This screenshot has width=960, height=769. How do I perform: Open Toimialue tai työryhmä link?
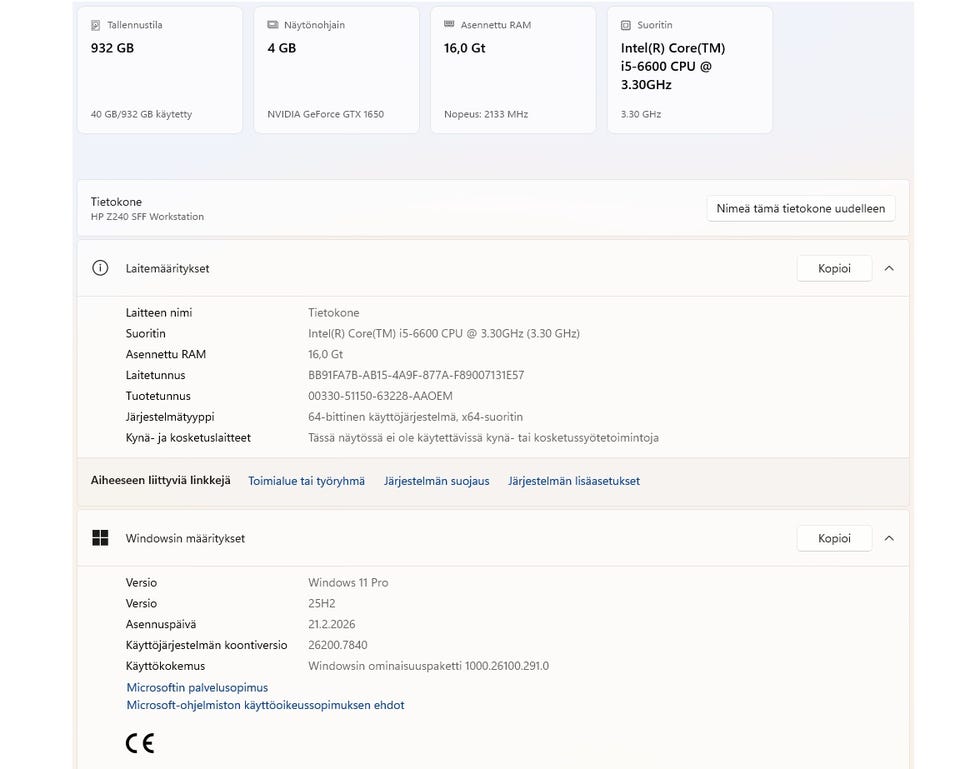pyautogui.click(x=306, y=481)
